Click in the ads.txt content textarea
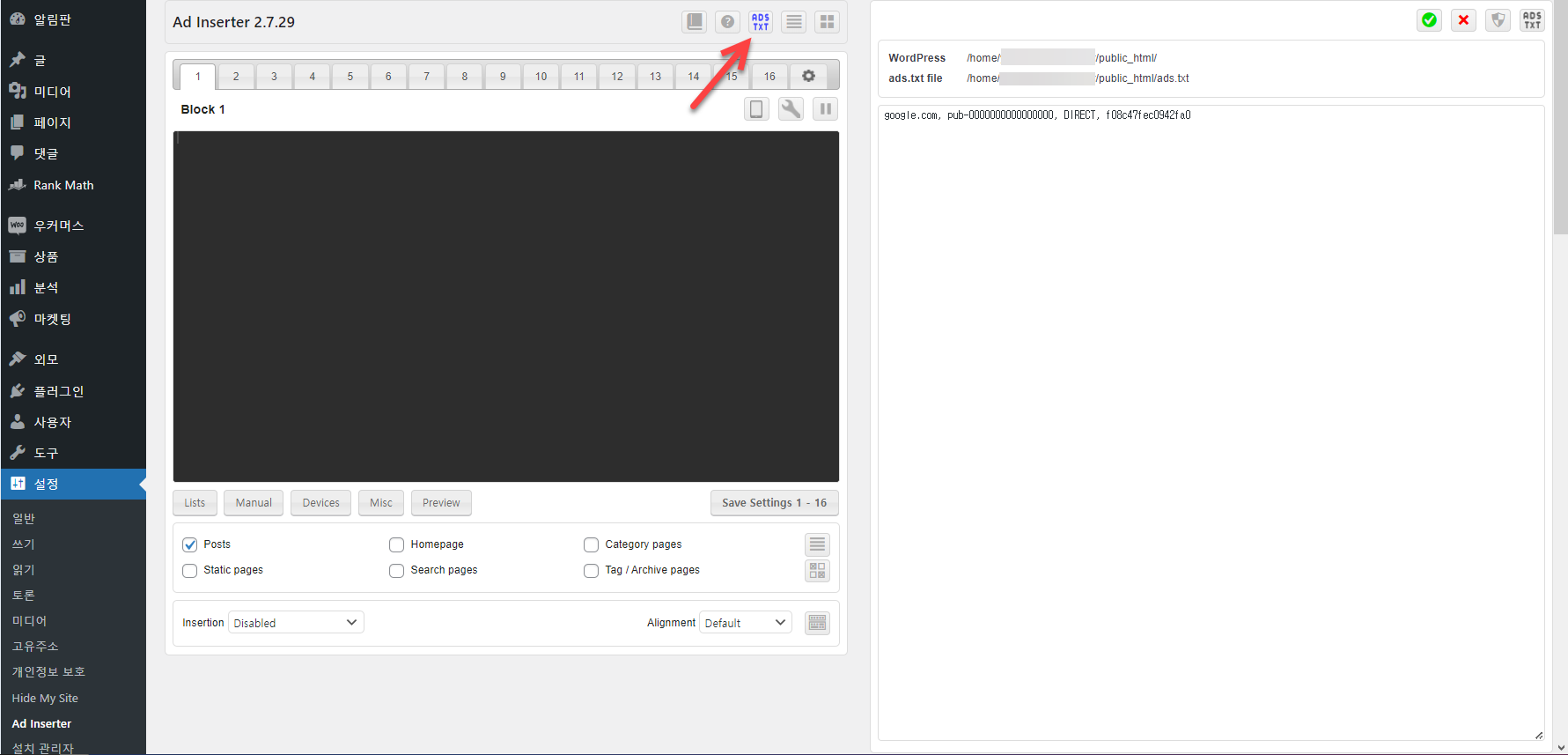 click(x=1211, y=423)
